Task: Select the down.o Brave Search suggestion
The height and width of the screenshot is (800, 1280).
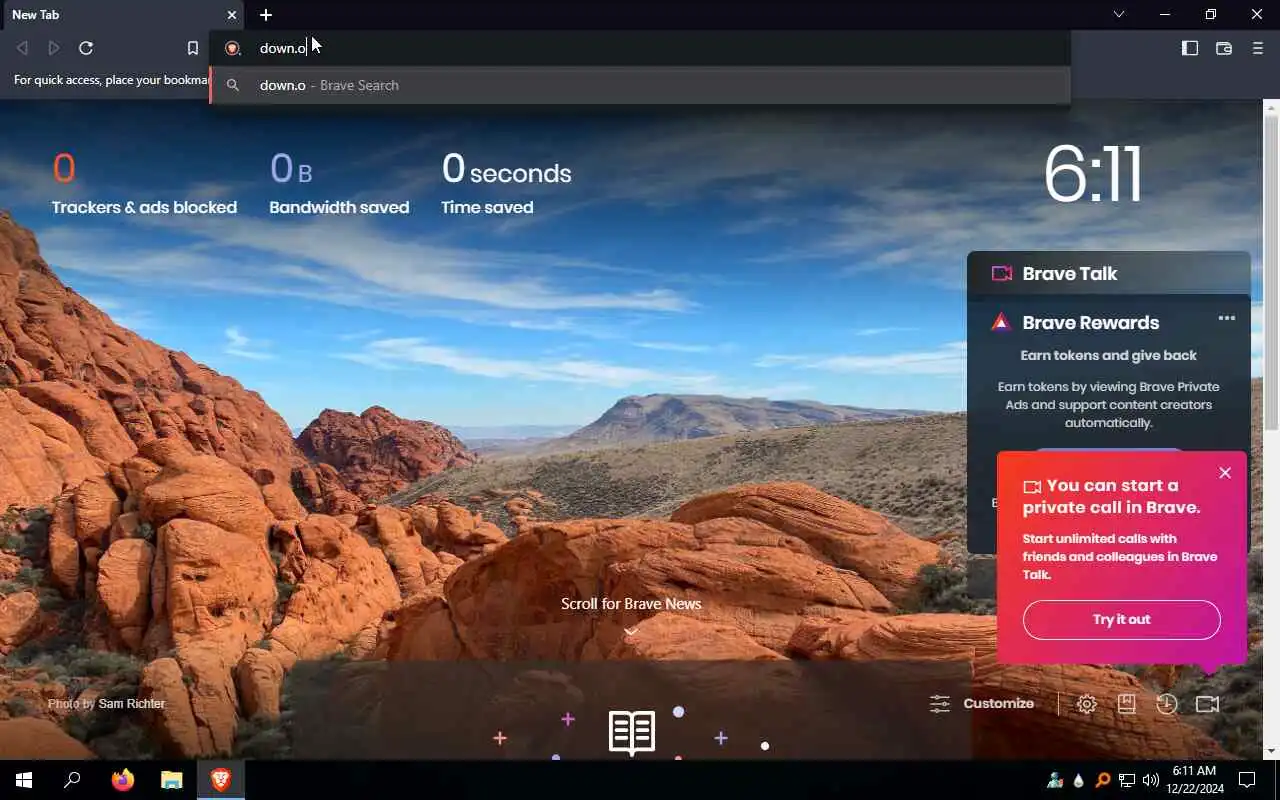Action: 640,85
